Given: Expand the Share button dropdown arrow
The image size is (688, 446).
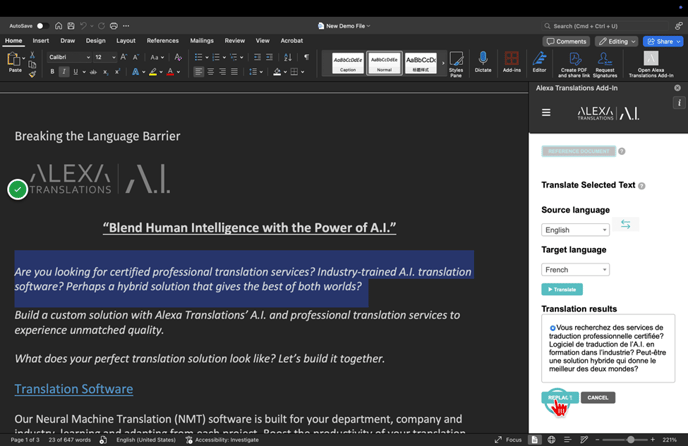Looking at the screenshot, I should (678, 41).
